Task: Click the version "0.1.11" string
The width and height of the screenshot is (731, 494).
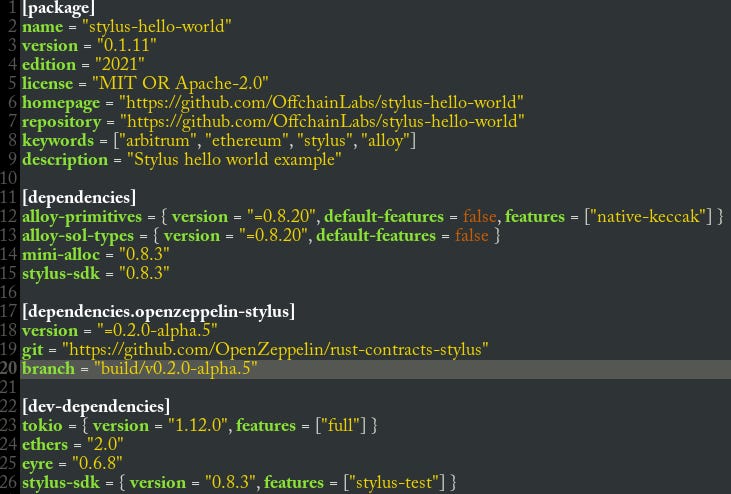Action: [x=126, y=46]
